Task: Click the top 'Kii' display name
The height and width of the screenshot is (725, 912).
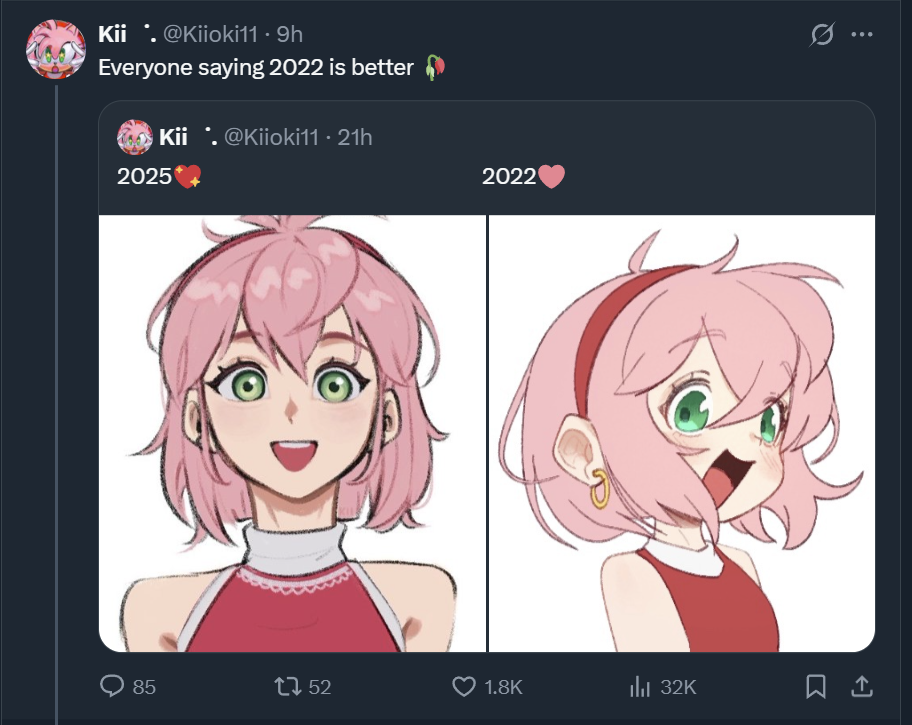Action: click(x=112, y=34)
